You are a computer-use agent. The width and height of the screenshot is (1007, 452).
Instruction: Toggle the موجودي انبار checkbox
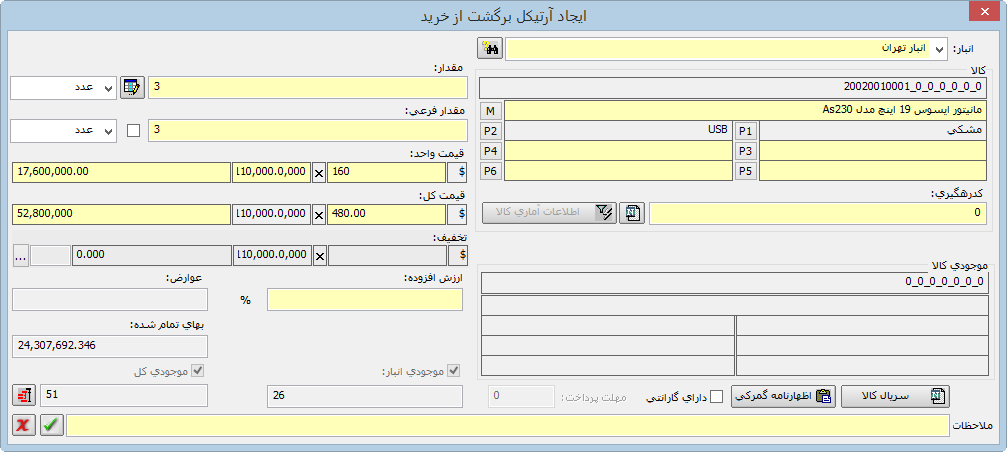point(455,371)
